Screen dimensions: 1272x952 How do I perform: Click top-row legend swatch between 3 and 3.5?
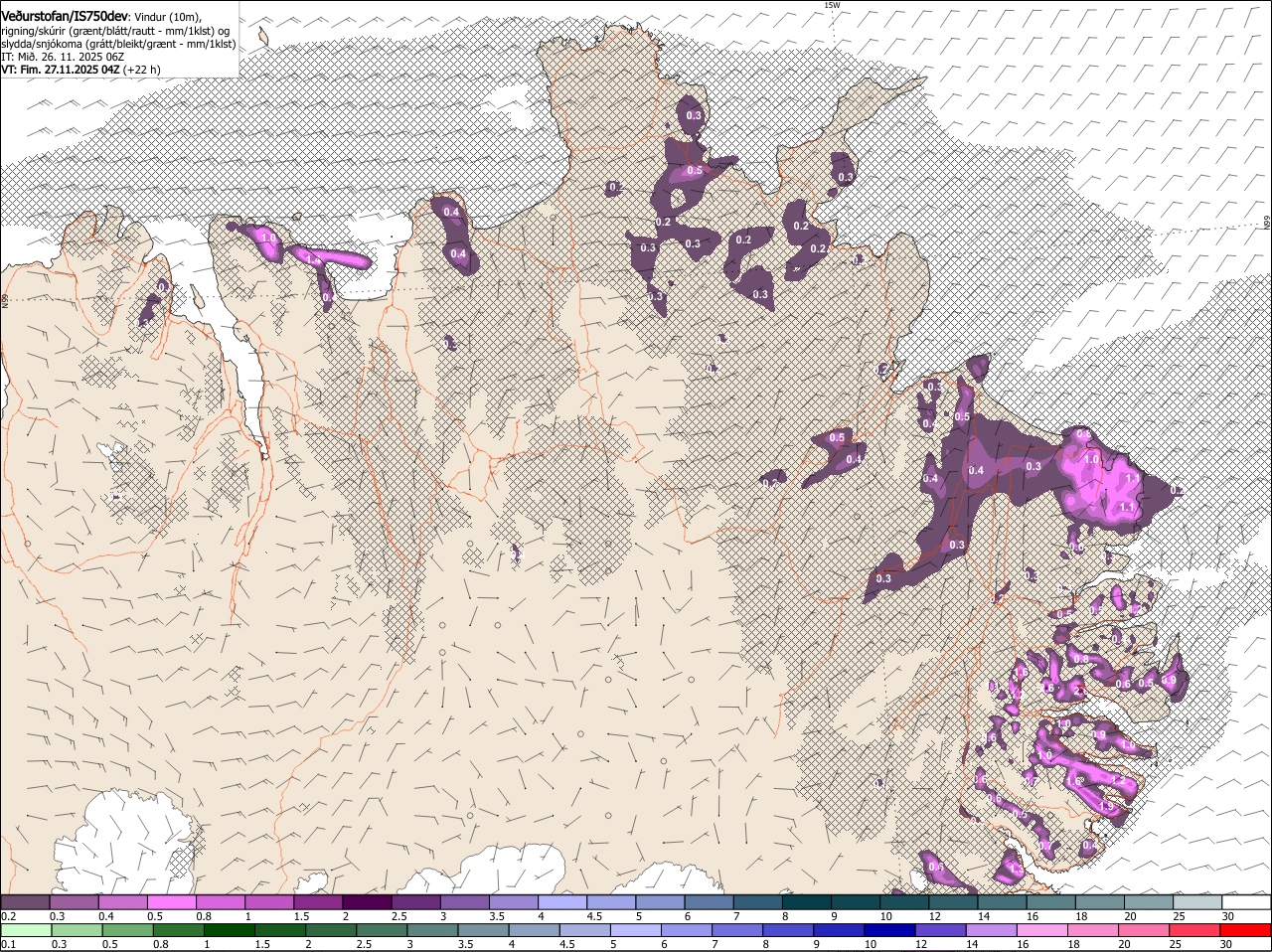click(465, 901)
